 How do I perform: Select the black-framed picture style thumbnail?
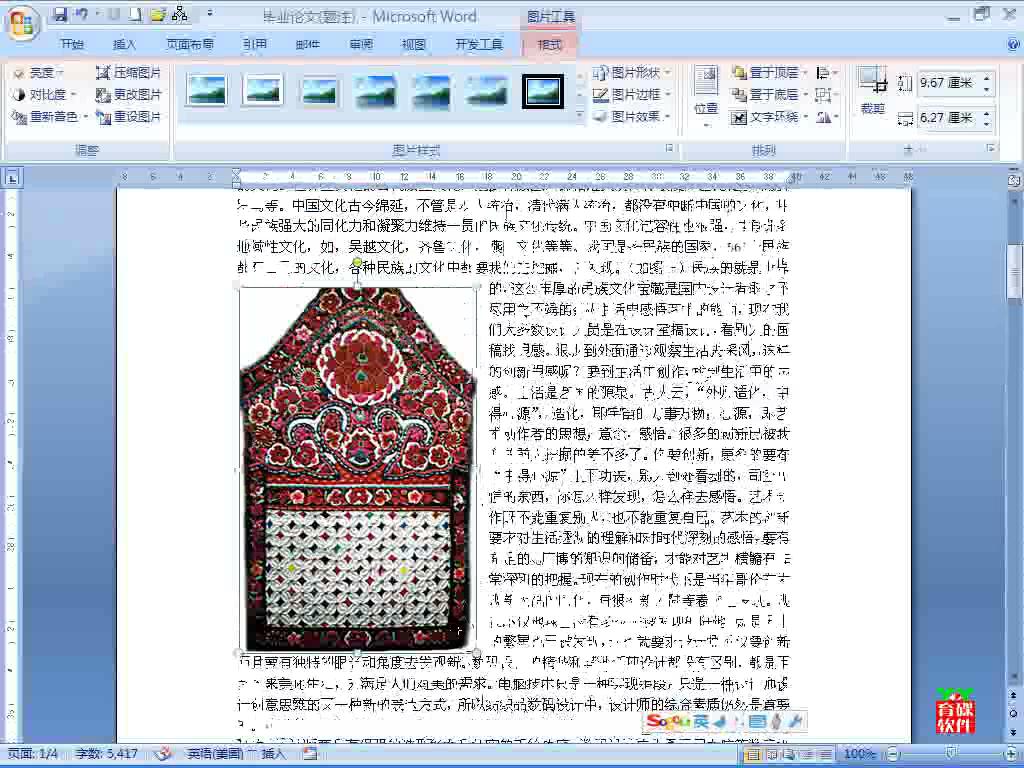(543, 91)
